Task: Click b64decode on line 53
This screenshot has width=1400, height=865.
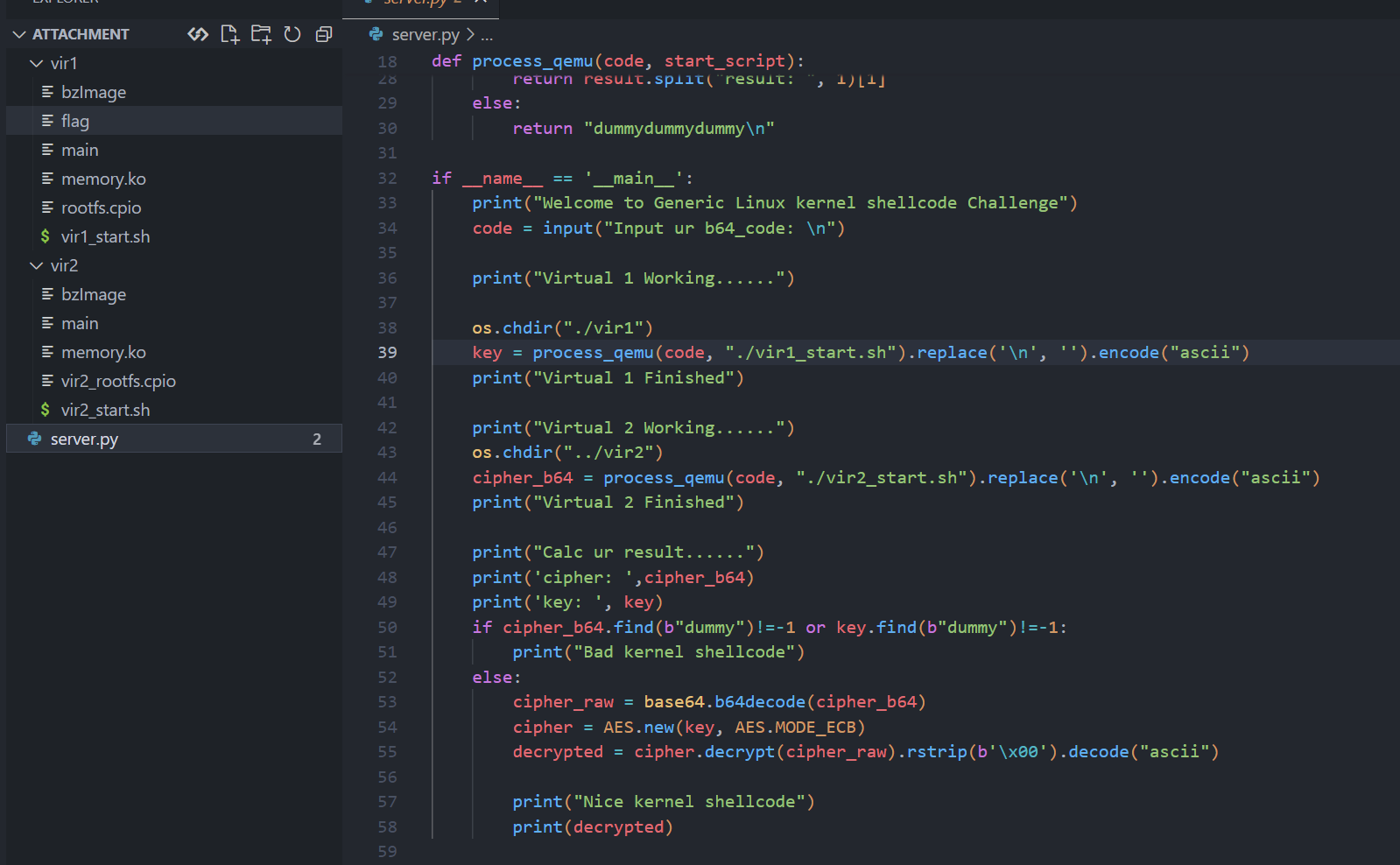Action: click(x=760, y=702)
